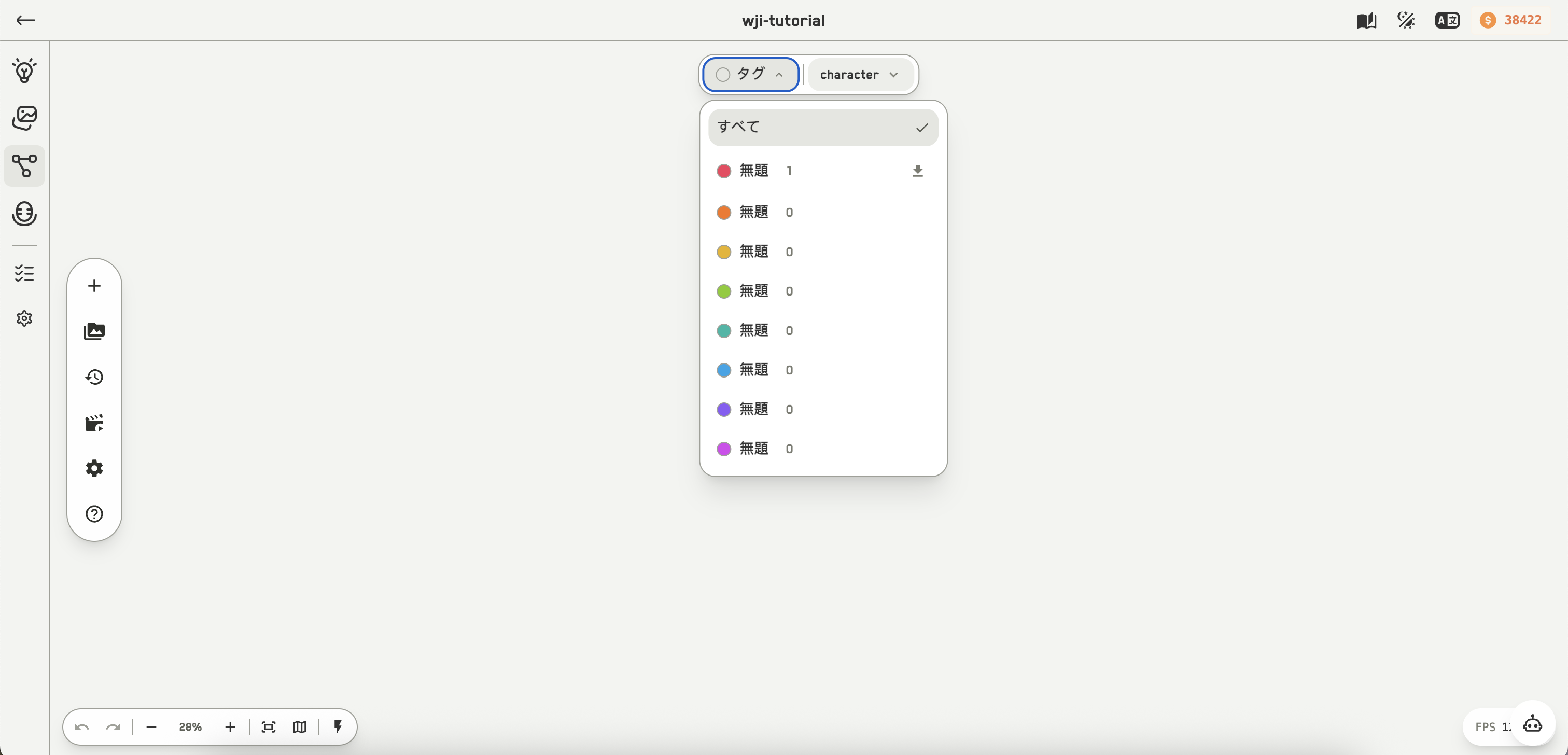This screenshot has width=1568, height=755.
Task: Zoom out with the minus button
Action: pos(151,727)
